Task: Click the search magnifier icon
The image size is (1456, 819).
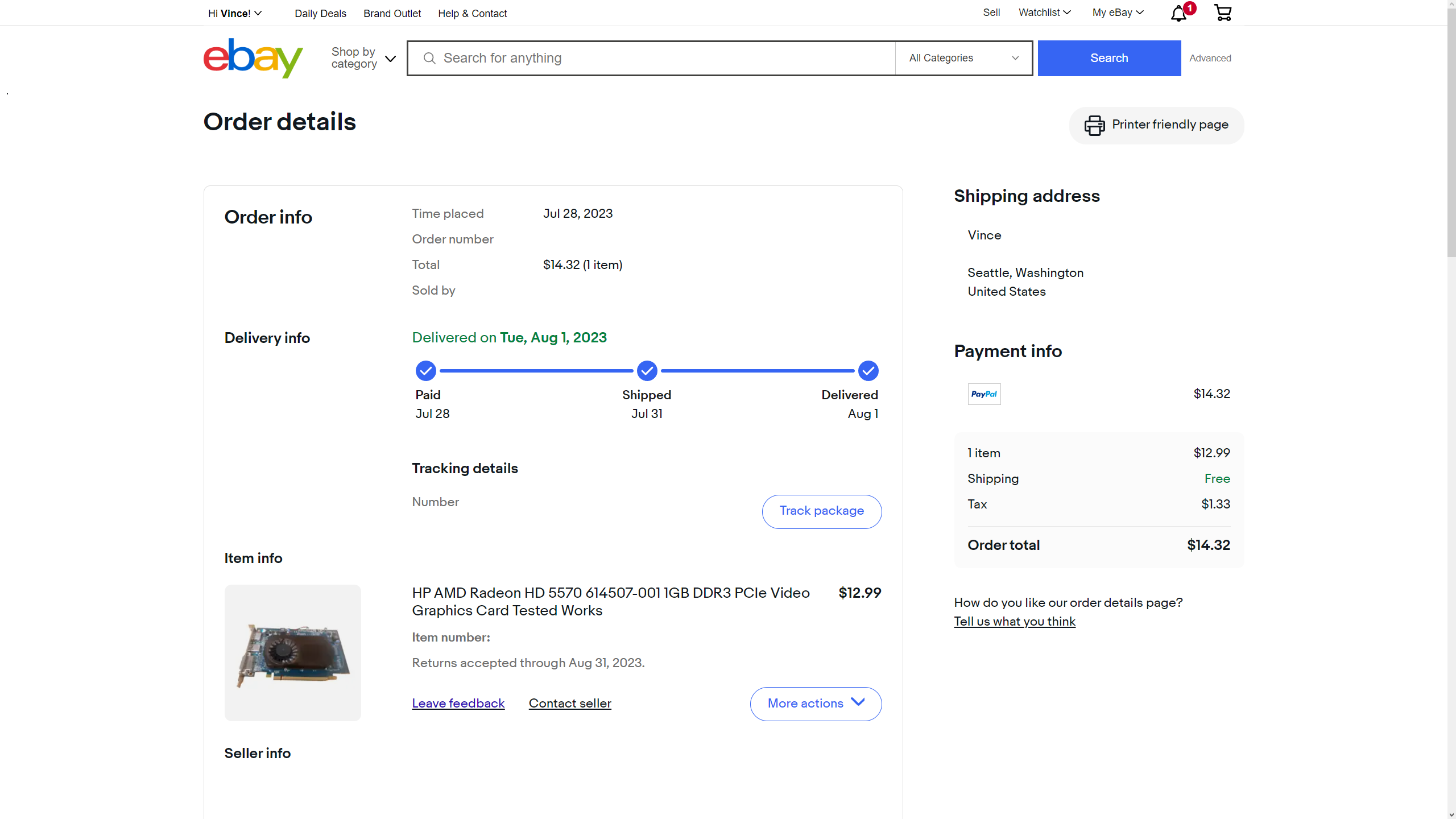Action: pos(429,59)
